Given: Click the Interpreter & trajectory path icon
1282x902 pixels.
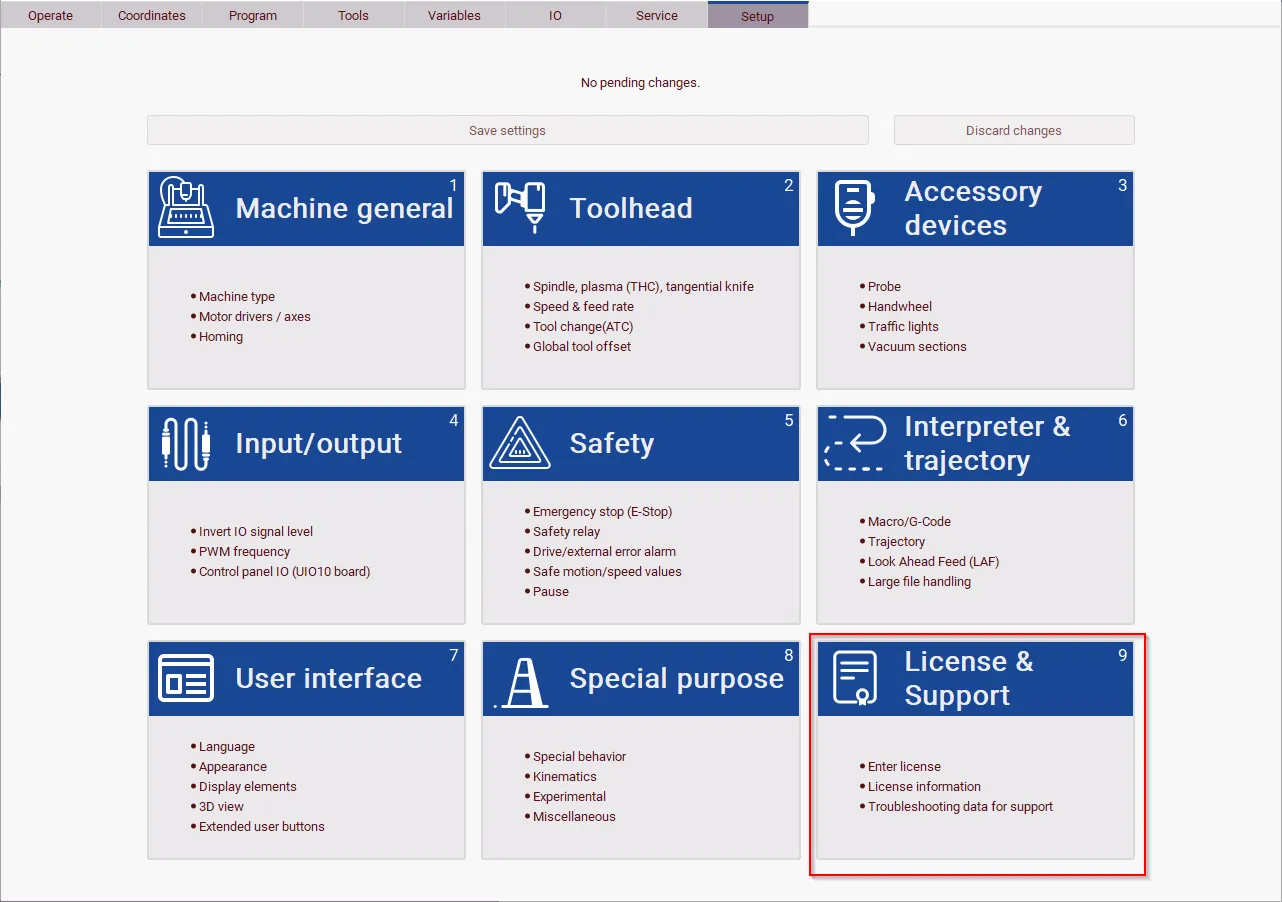Looking at the screenshot, I should coord(855,442).
